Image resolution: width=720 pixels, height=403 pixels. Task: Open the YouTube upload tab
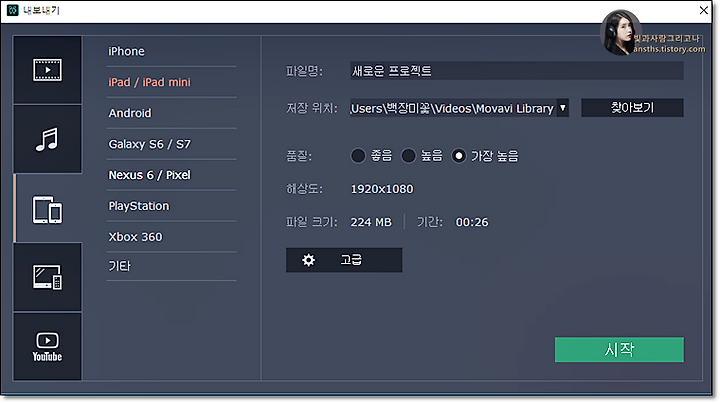[47, 347]
